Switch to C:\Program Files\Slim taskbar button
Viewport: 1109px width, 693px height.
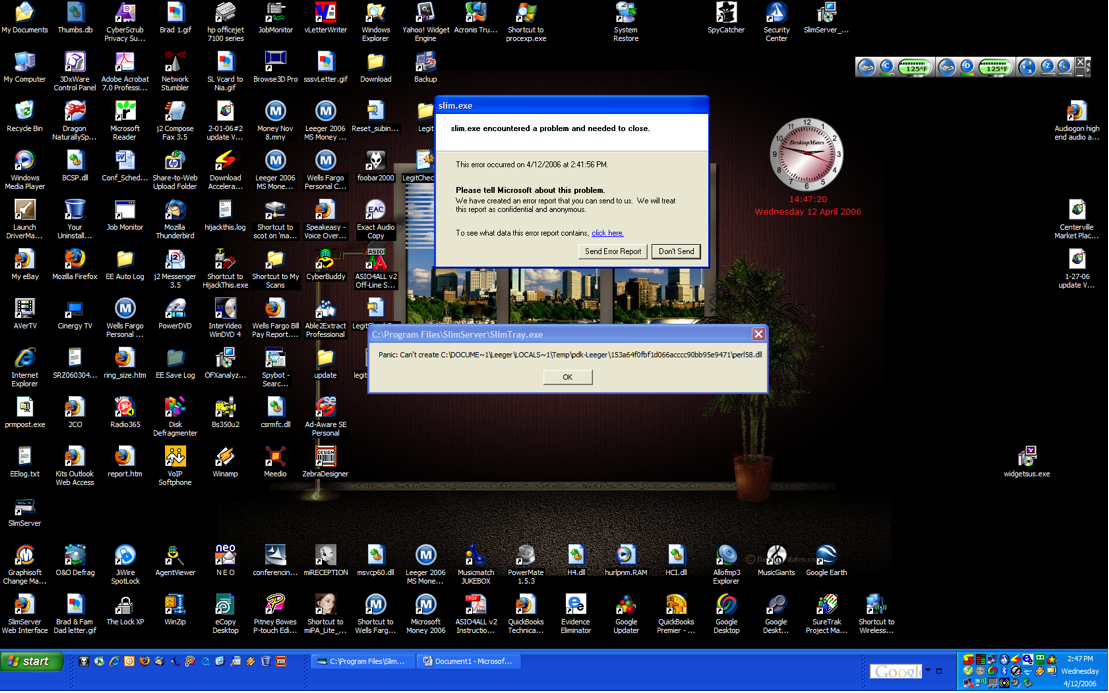point(361,662)
